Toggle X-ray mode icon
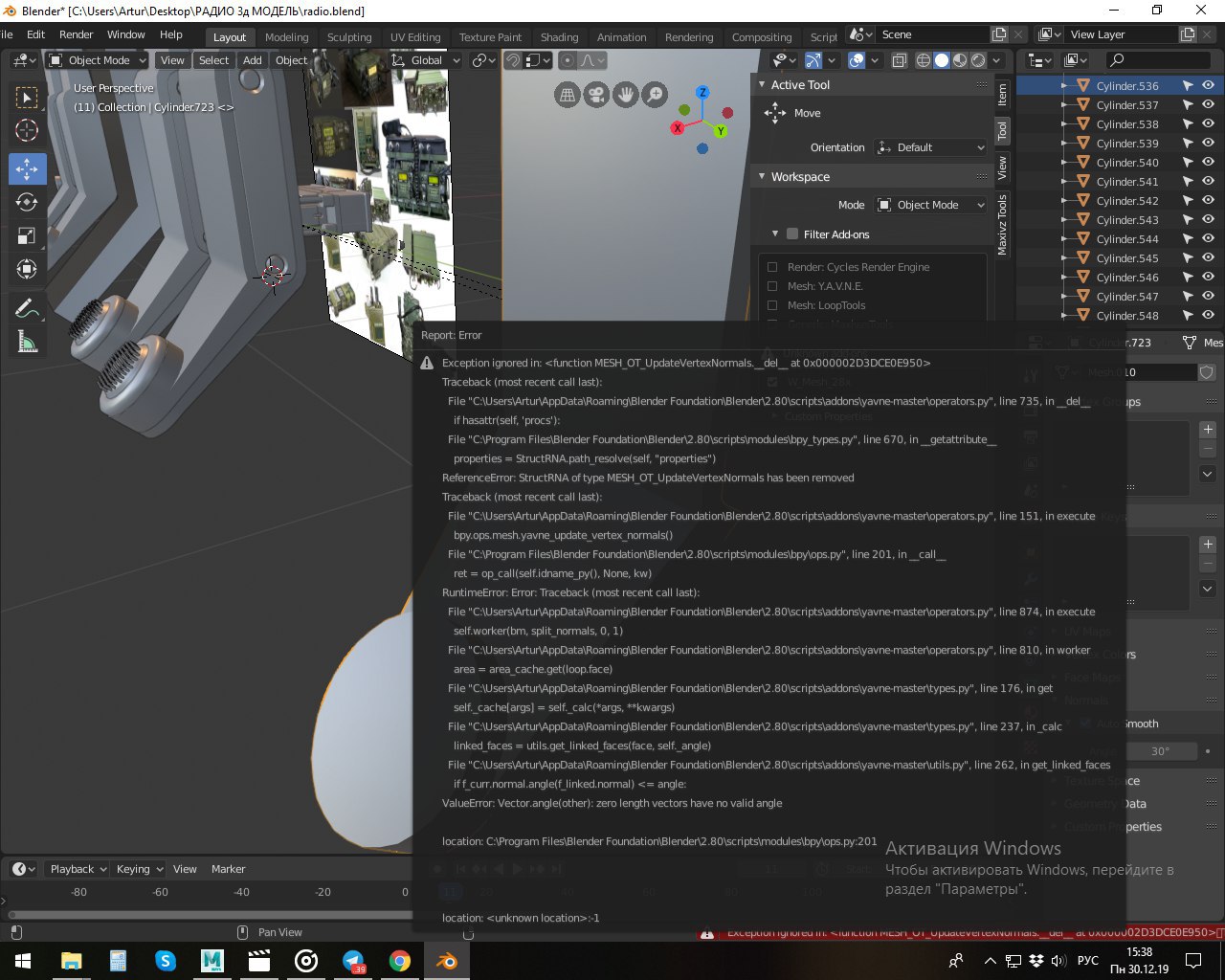 900,60
